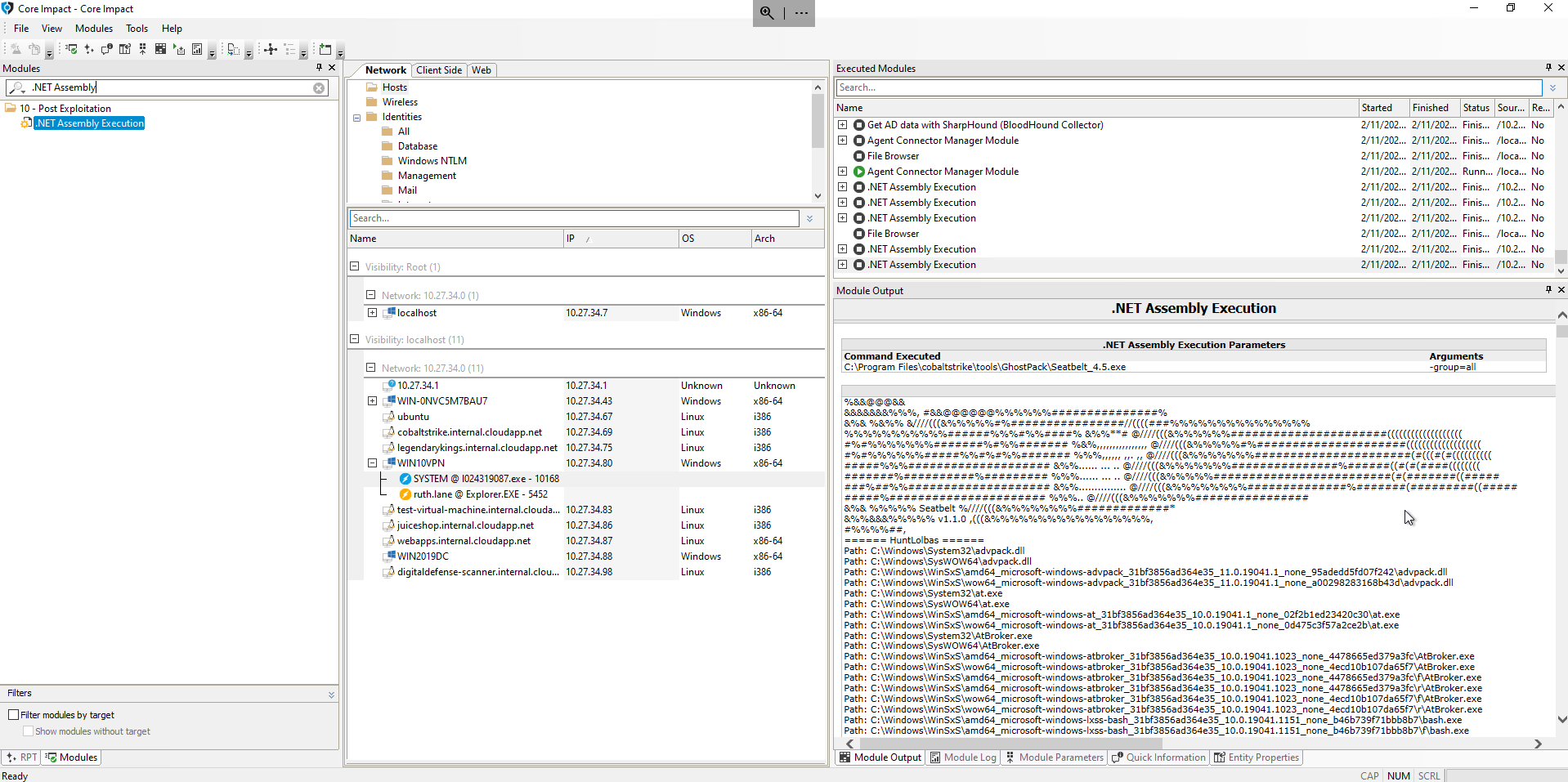Clear the module search text with X icon
This screenshot has width=1568, height=782.
pyautogui.click(x=319, y=87)
